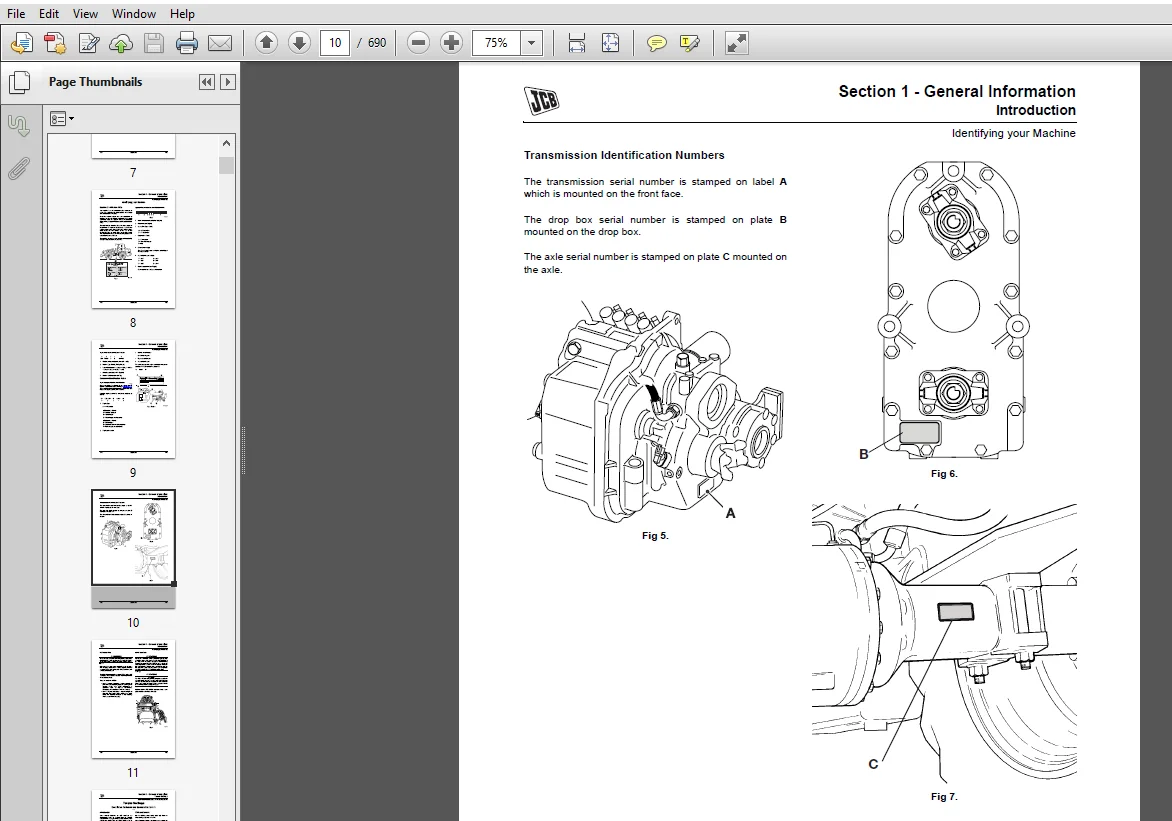Open the Bookmarks panel icon
The width and height of the screenshot is (1172, 821).
click(x=19, y=125)
